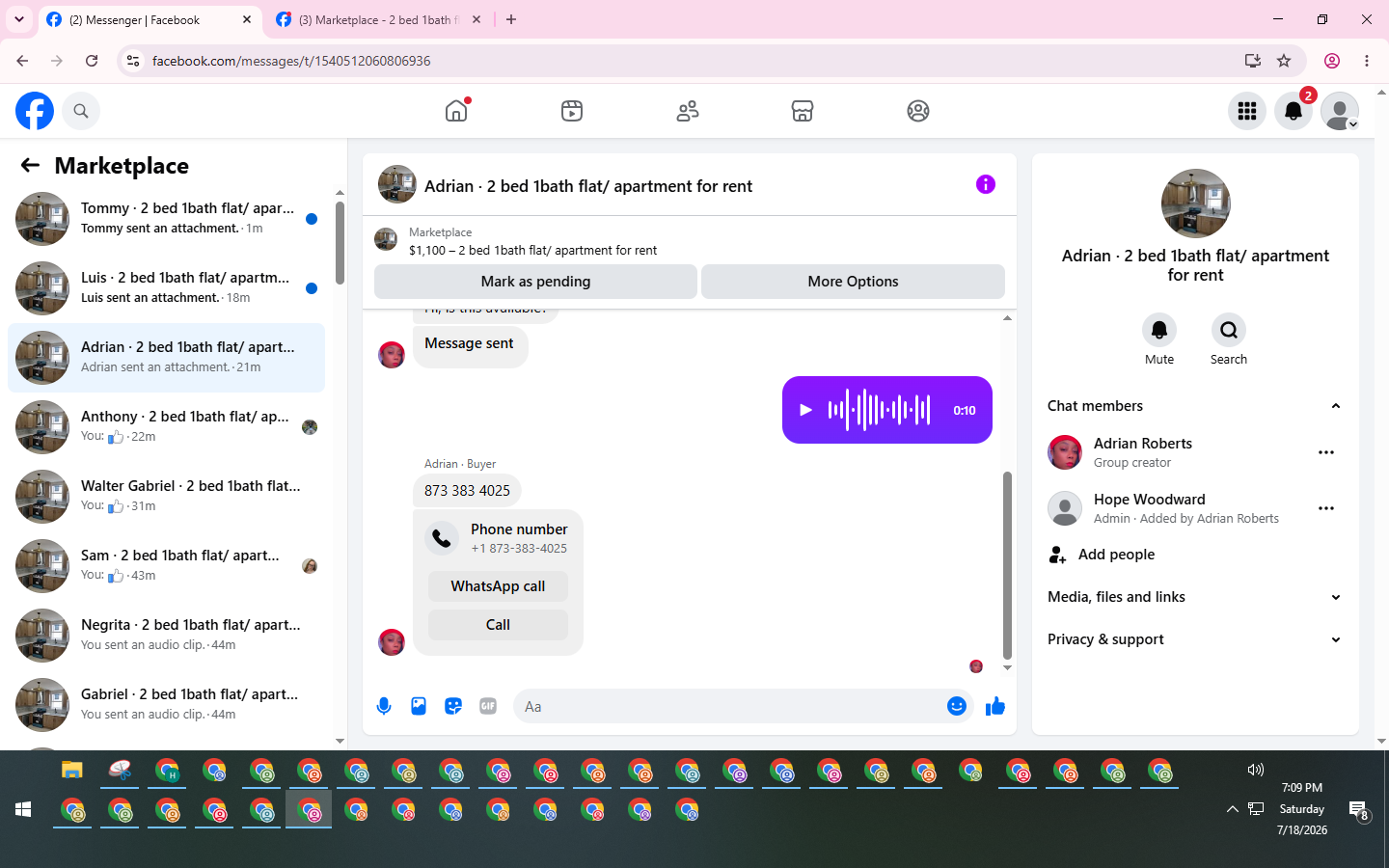Open options for Hope Woodward member
Image resolution: width=1389 pixels, height=868 pixels.
point(1326,508)
